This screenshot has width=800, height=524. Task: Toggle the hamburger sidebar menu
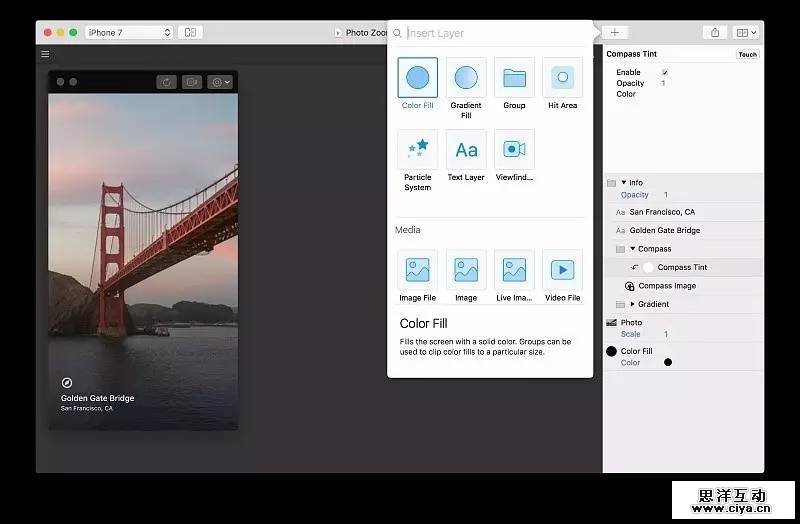click(x=45, y=54)
